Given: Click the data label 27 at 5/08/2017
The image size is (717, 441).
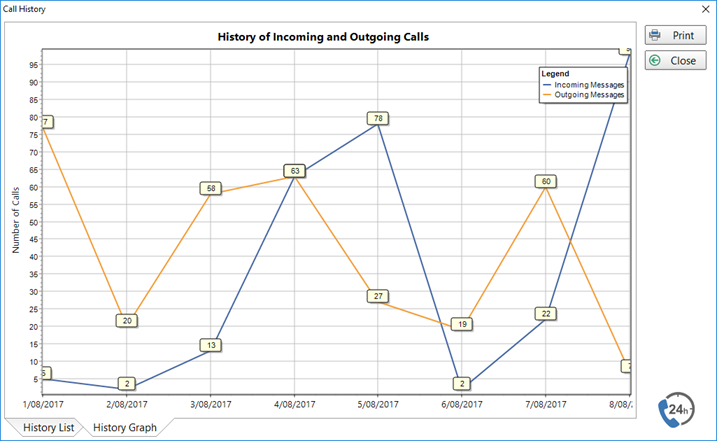Looking at the screenshot, I should [x=378, y=296].
